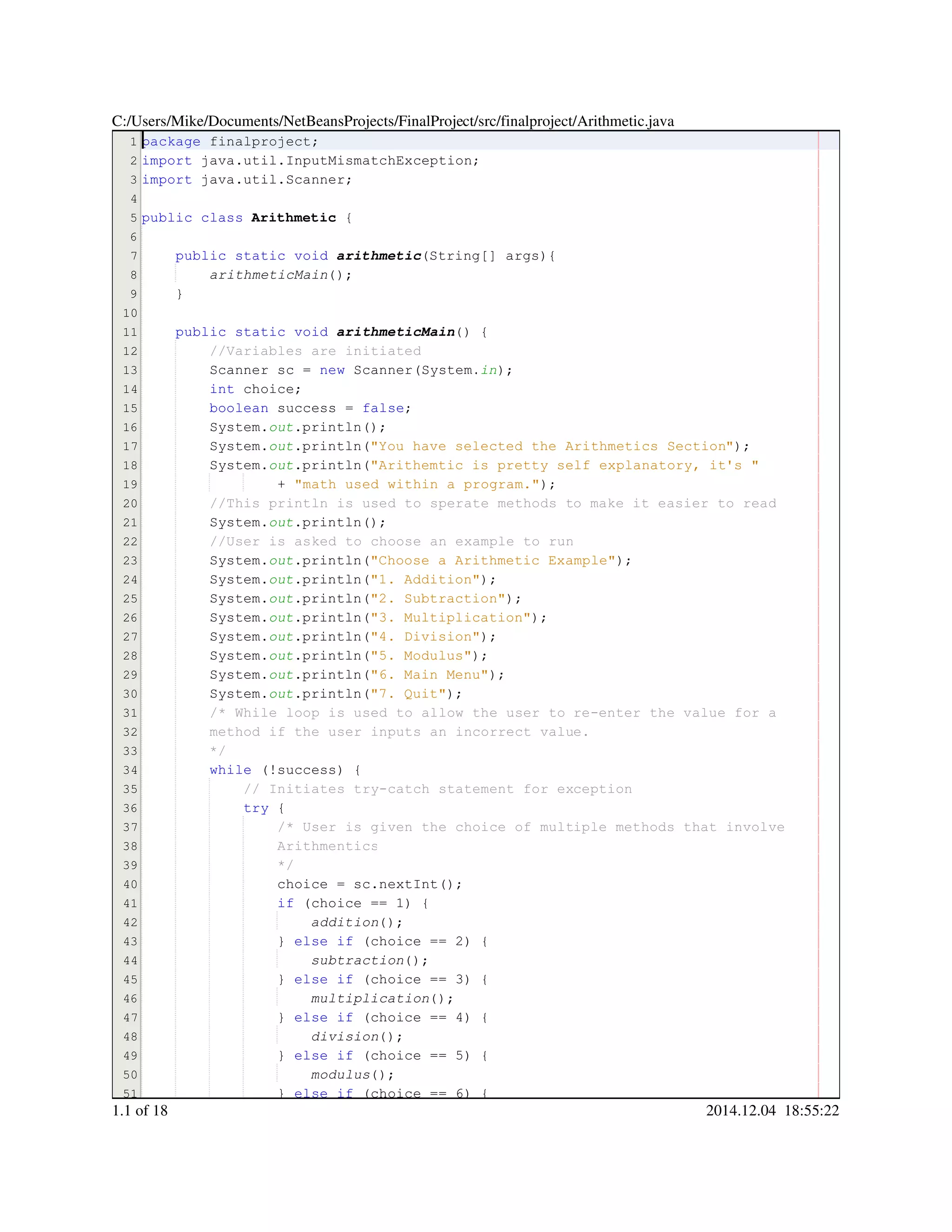Click line number 11 in gutter
This screenshot has width=952, height=1232.
click(130, 332)
